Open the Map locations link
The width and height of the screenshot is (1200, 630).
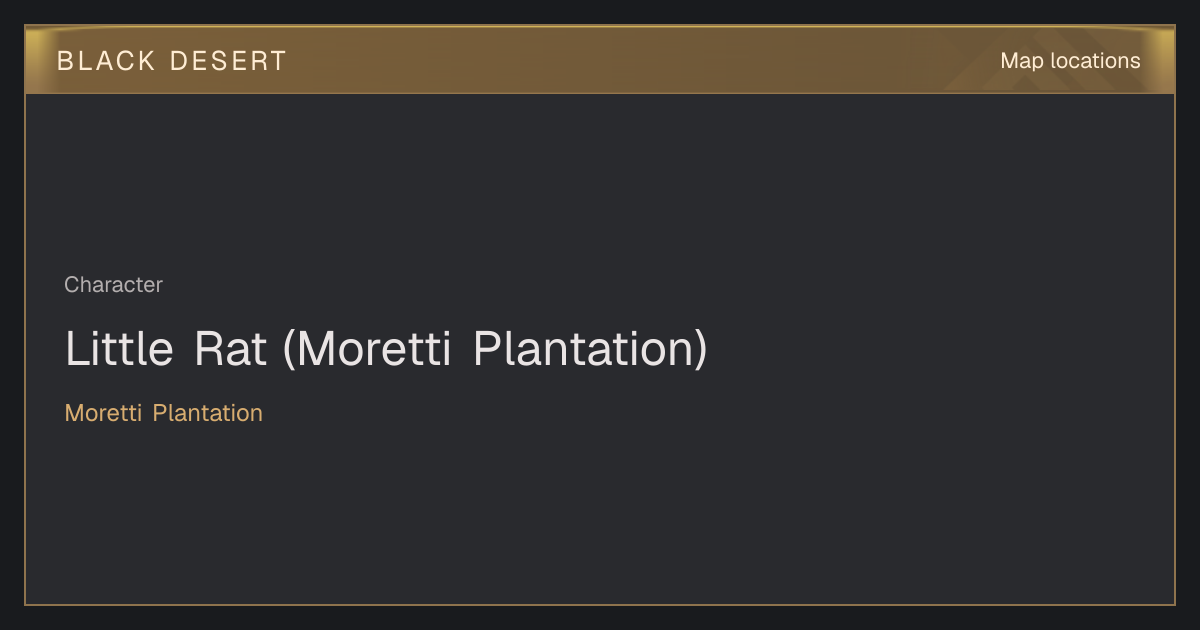[x=1070, y=61]
